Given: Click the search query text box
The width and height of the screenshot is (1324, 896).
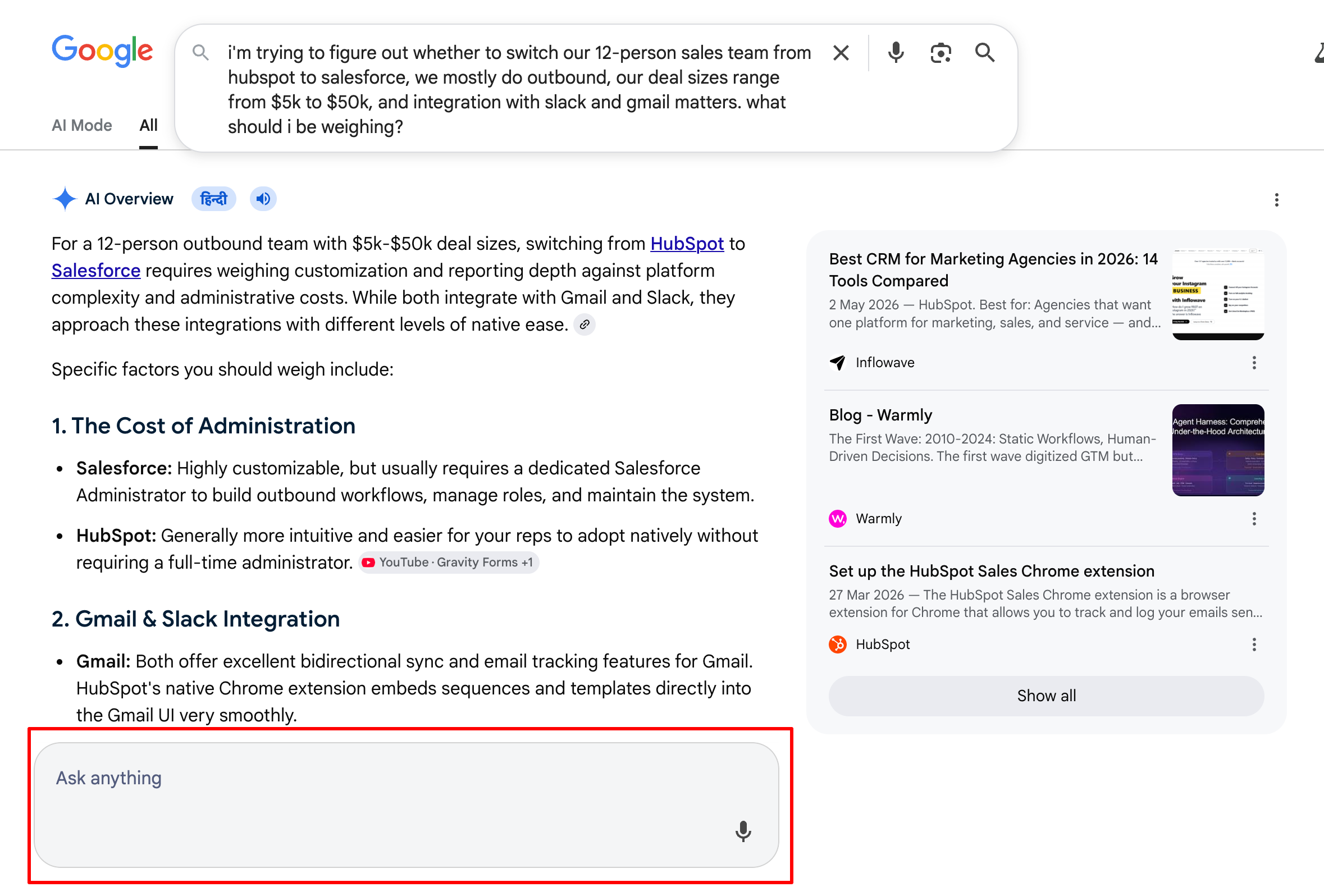Looking at the screenshot, I should click(x=519, y=89).
